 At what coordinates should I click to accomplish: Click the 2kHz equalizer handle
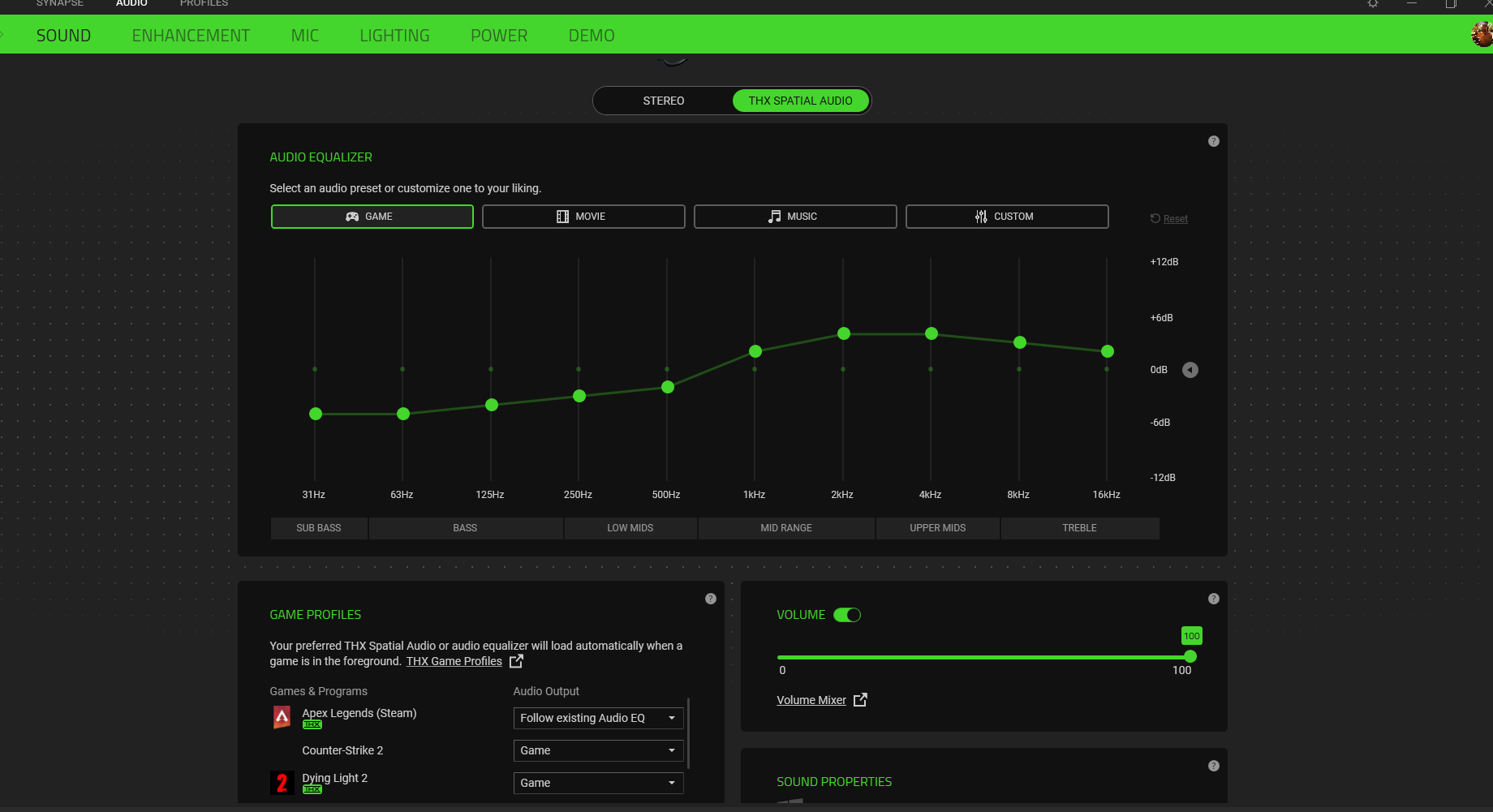tap(844, 333)
